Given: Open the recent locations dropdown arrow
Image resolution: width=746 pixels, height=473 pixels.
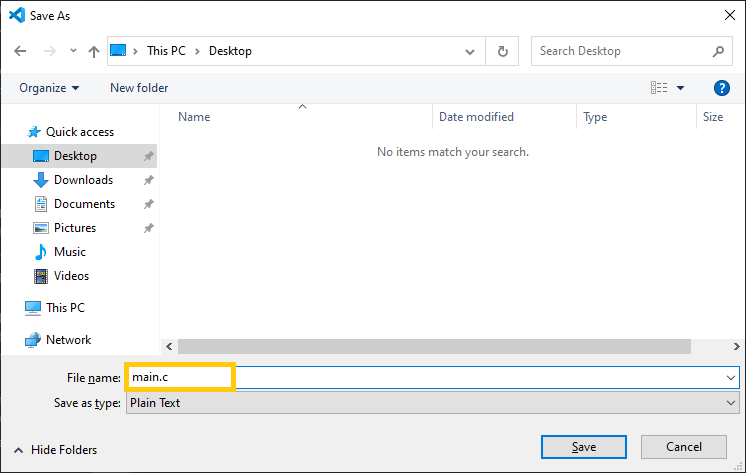Looking at the screenshot, I should [x=73, y=50].
